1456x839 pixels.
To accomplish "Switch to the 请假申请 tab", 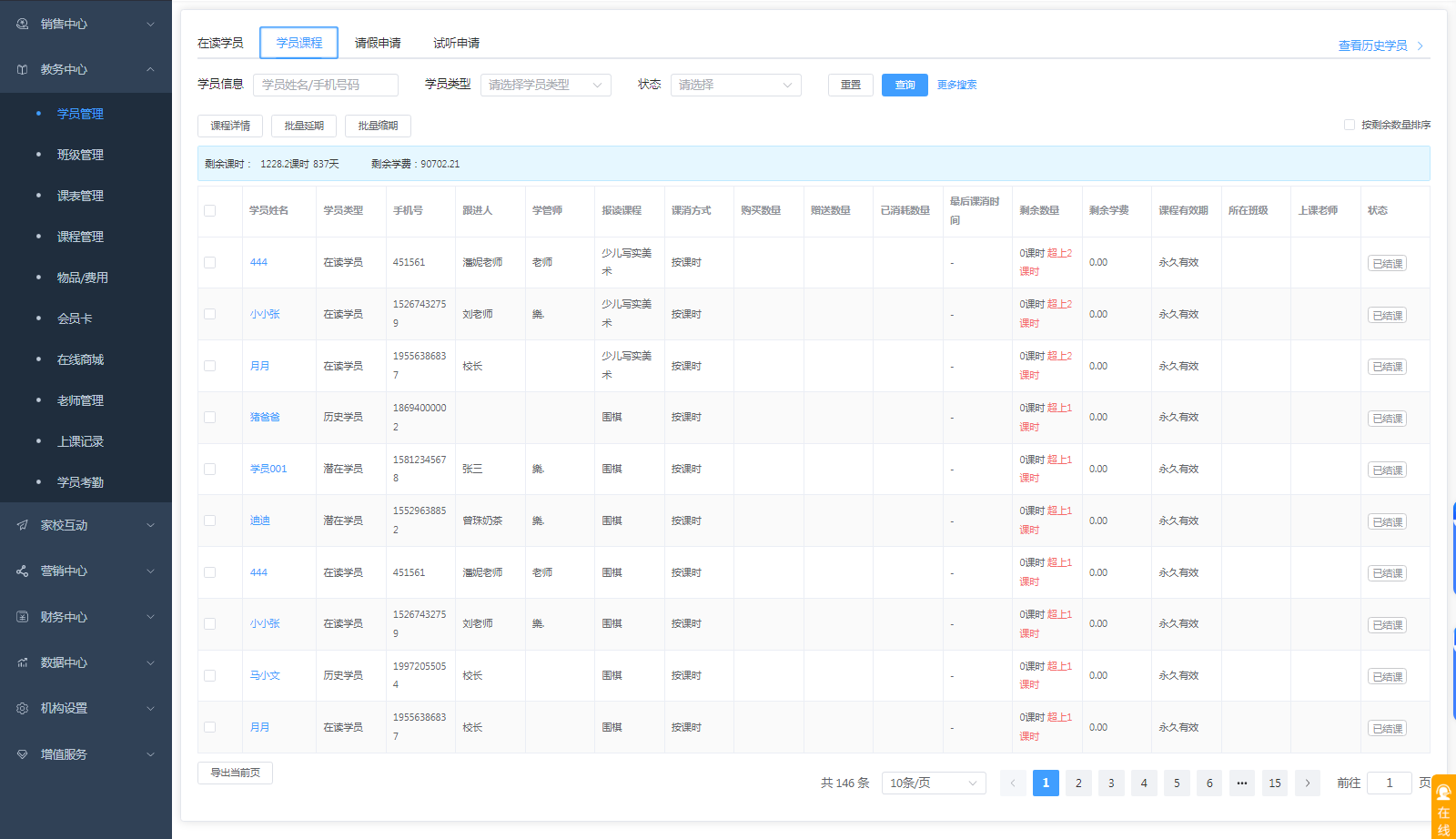I will pyautogui.click(x=378, y=43).
